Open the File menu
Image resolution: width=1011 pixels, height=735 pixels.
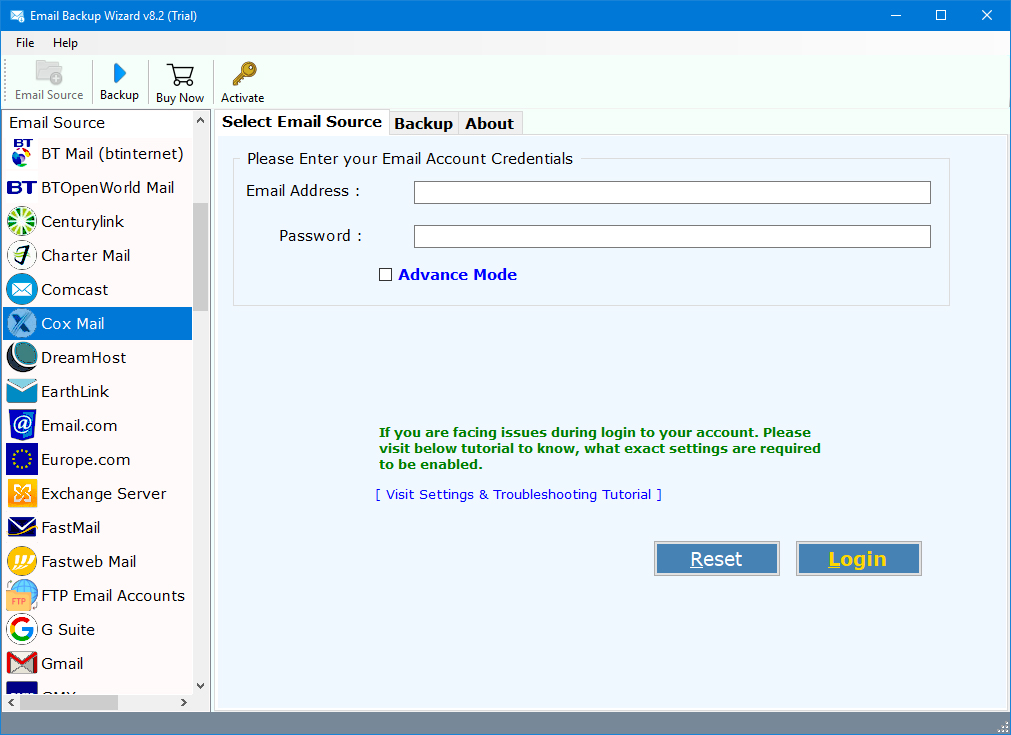(x=25, y=43)
